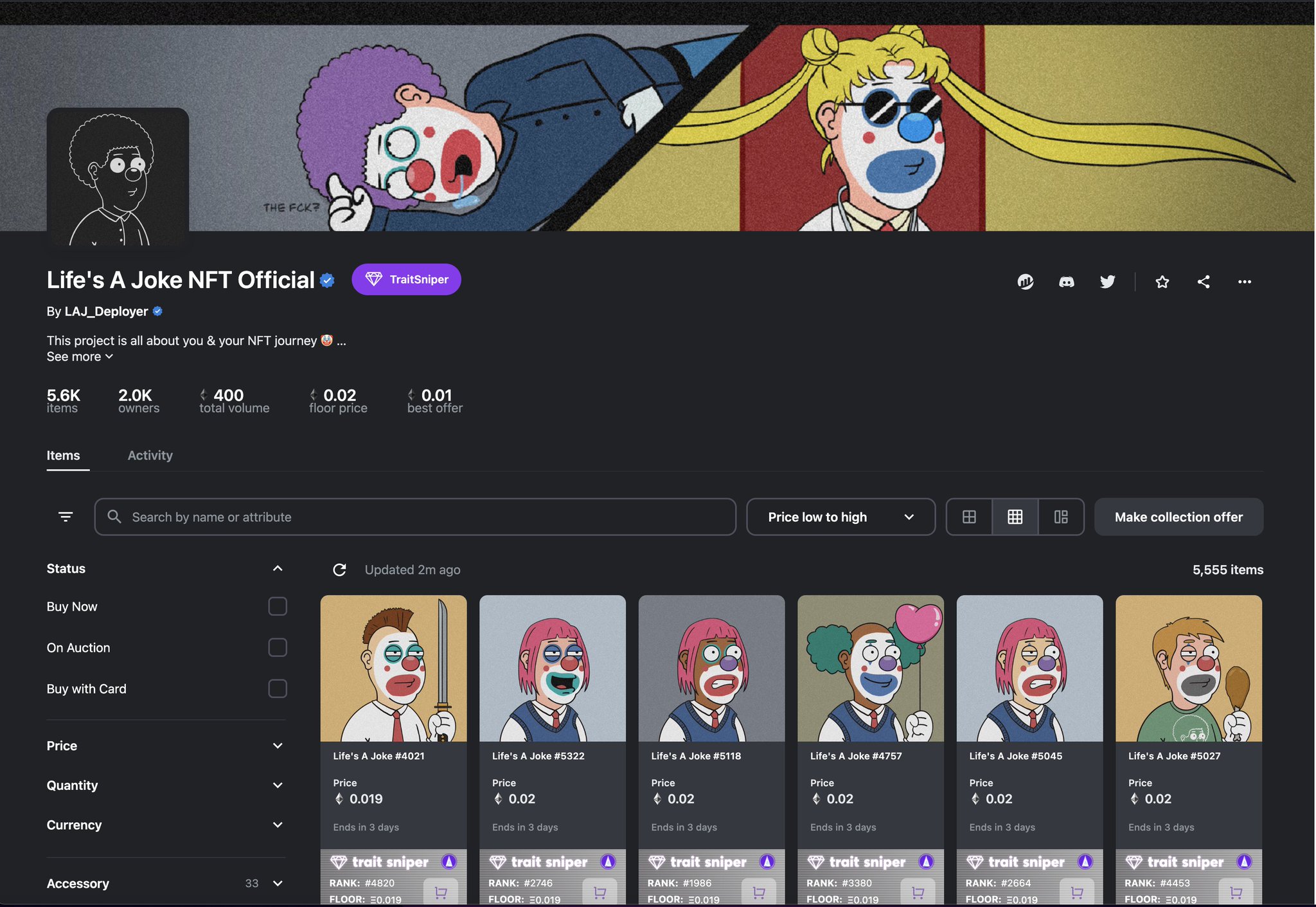Select the Items tab
This screenshot has width=1316, height=907.
pos(63,455)
